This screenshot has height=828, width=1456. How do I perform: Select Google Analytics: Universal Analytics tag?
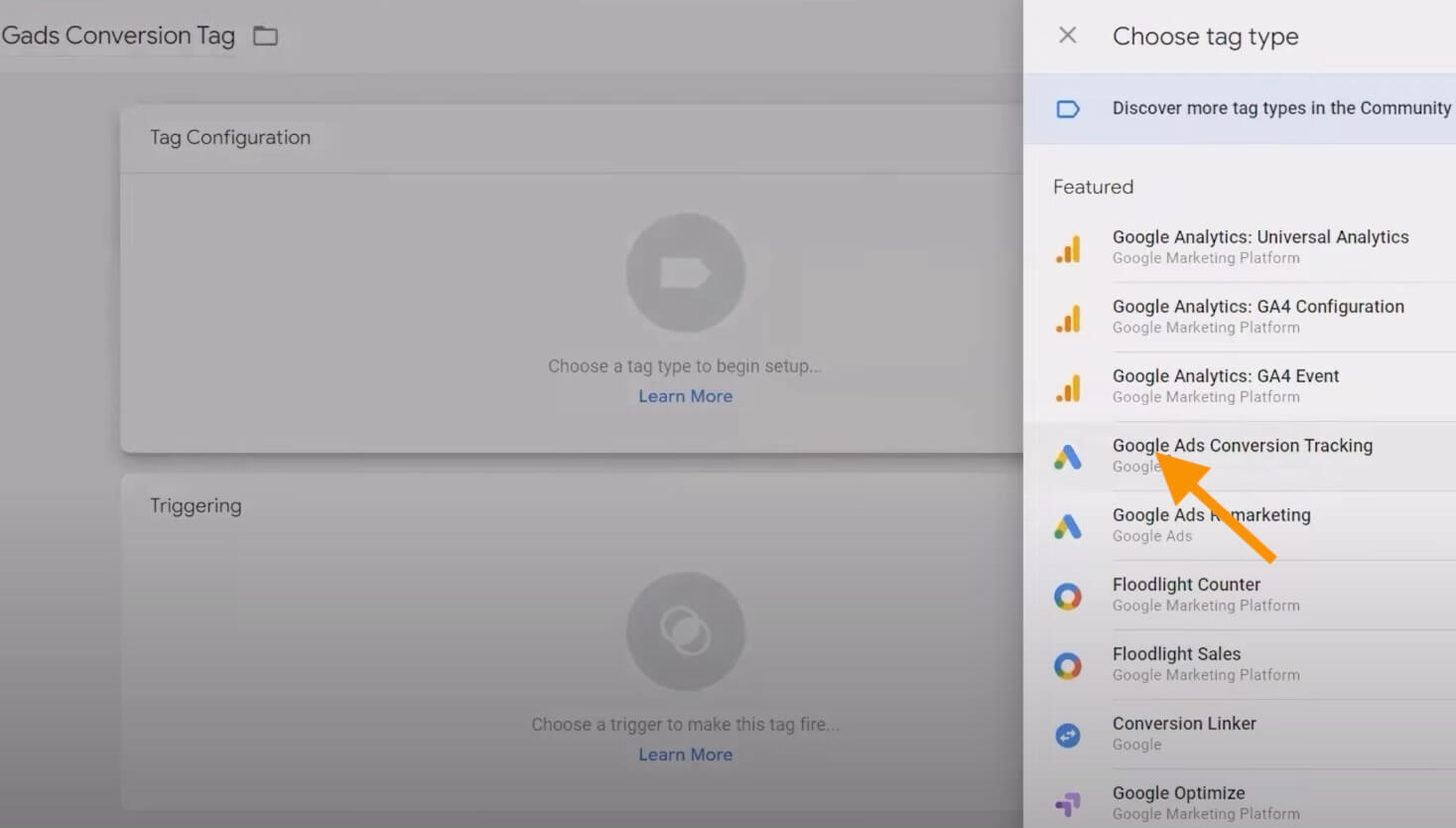click(x=1240, y=247)
